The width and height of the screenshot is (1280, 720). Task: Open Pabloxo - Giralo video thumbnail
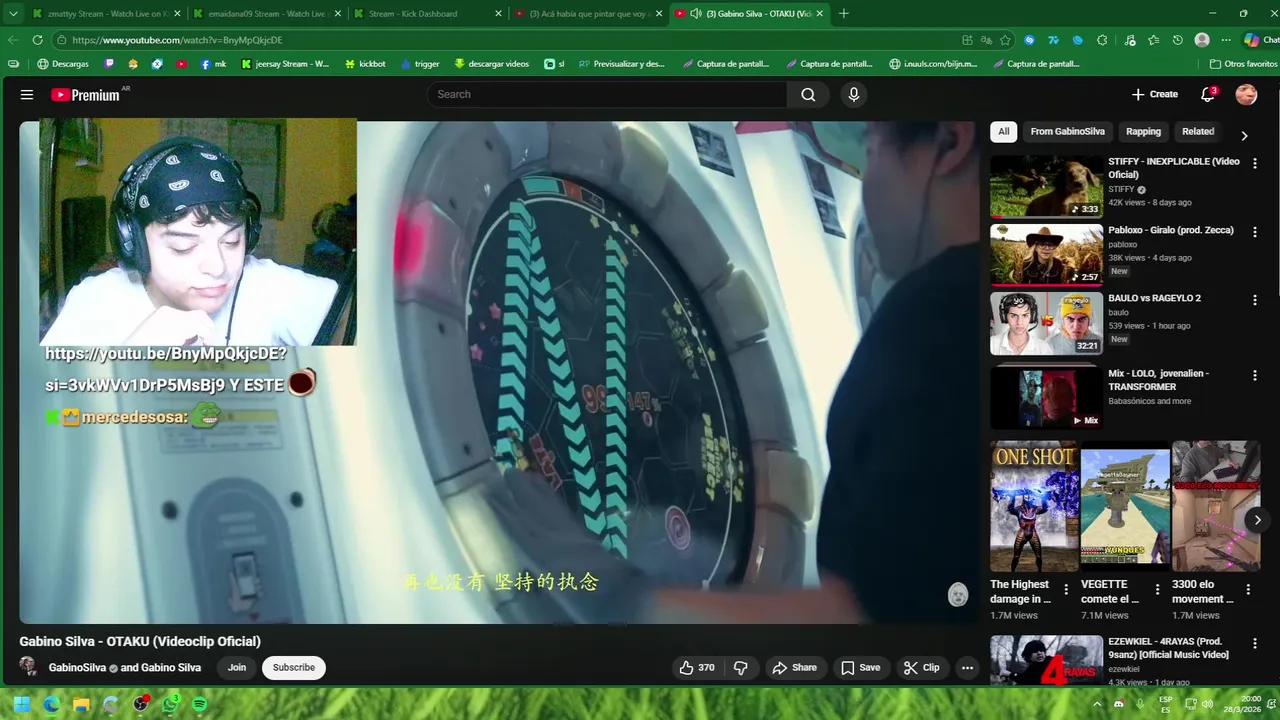(1046, 254)
